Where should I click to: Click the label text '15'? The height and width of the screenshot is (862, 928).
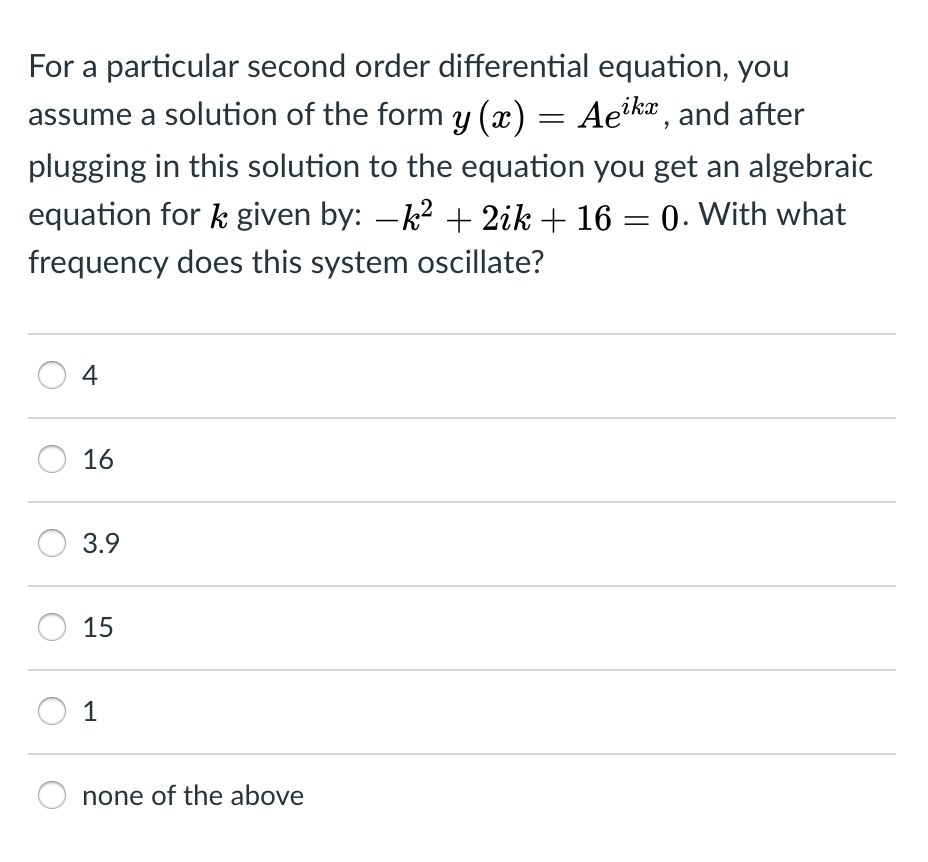click(x=98, y=627)
